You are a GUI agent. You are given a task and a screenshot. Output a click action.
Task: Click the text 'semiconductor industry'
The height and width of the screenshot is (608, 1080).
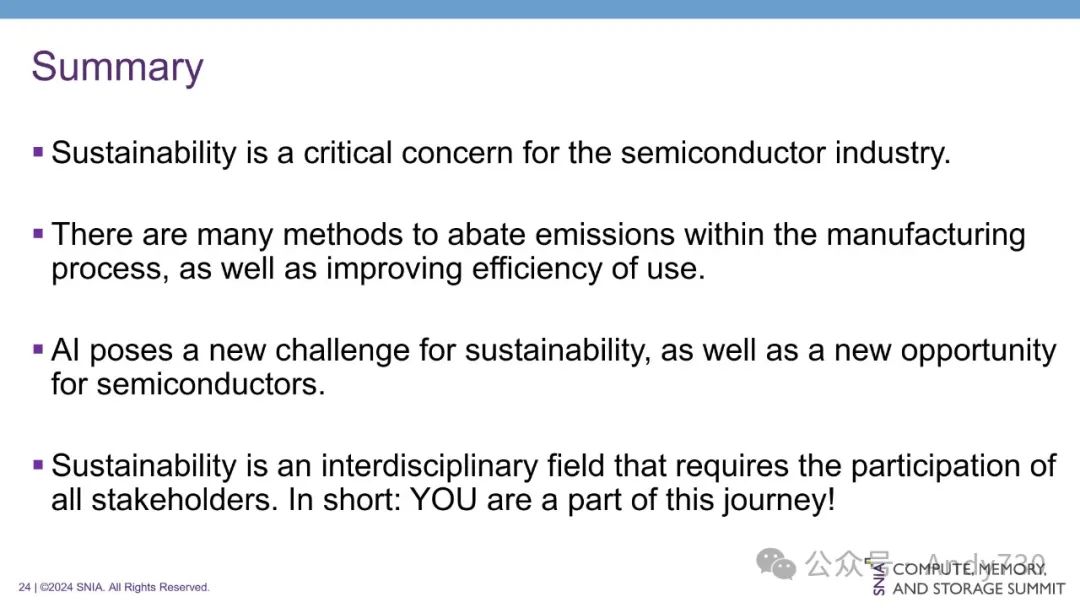tap(785, 153)
